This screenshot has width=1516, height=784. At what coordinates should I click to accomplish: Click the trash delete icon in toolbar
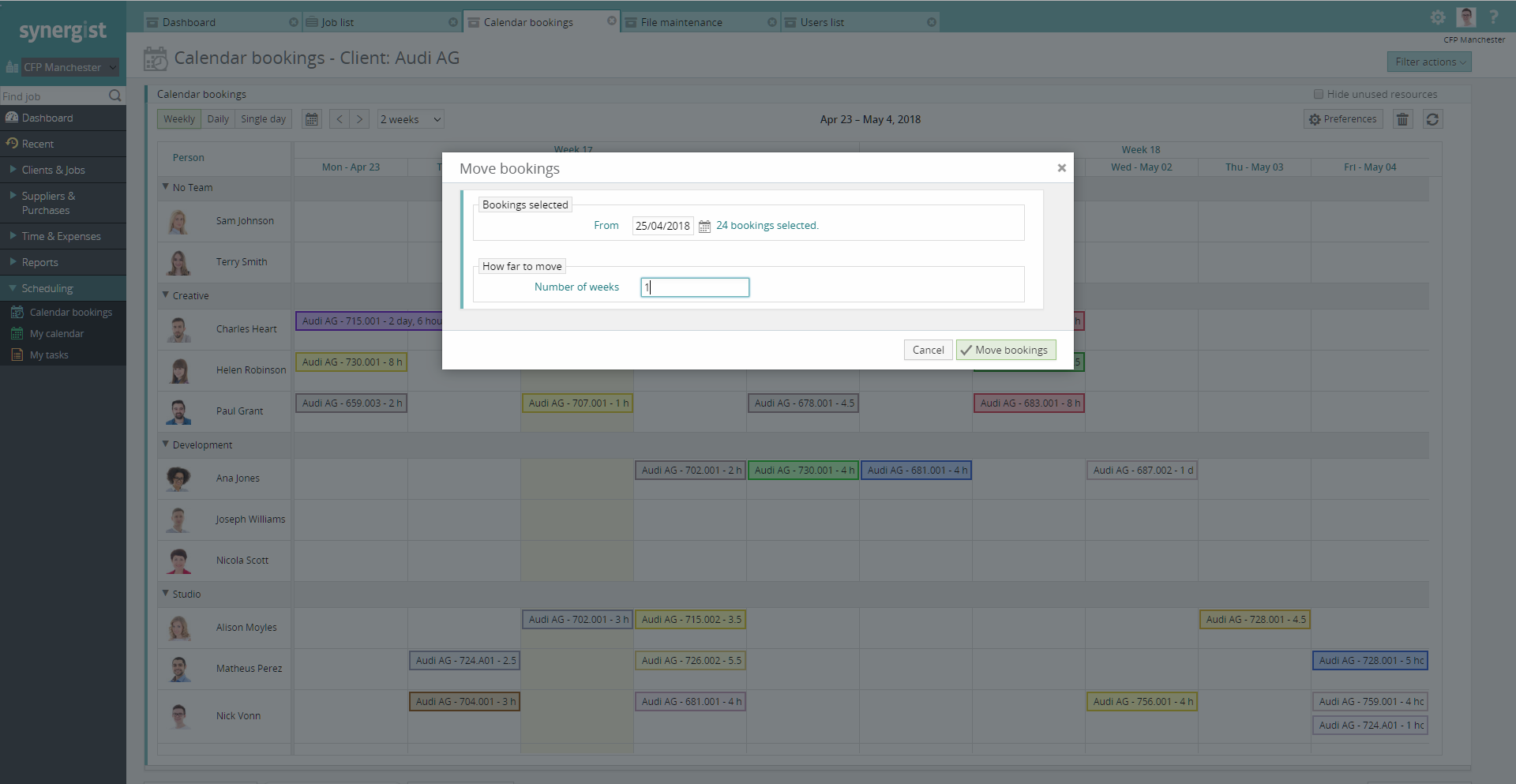[x=1402, y=119]
